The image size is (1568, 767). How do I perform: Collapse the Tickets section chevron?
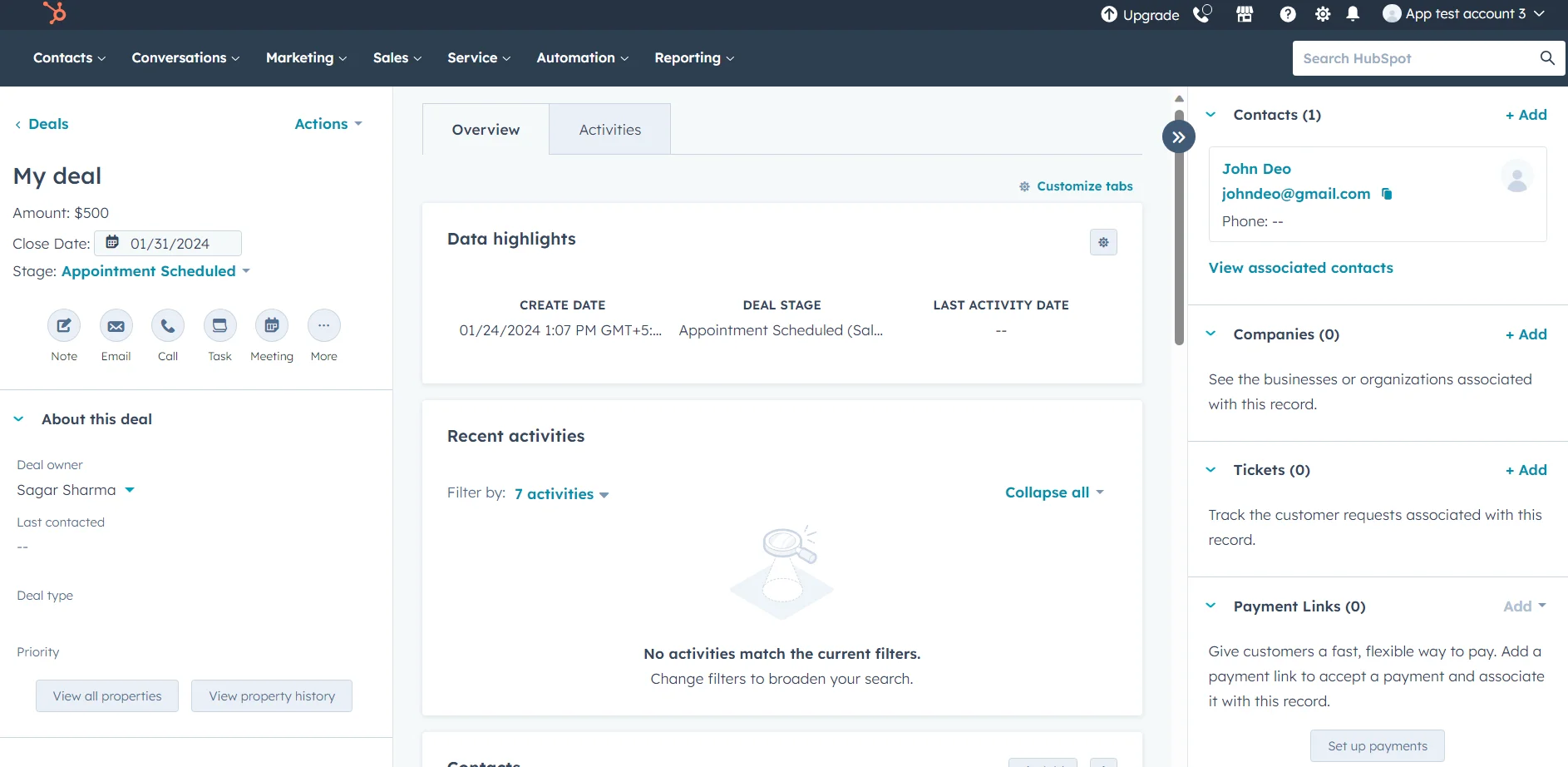point(1211,469)
